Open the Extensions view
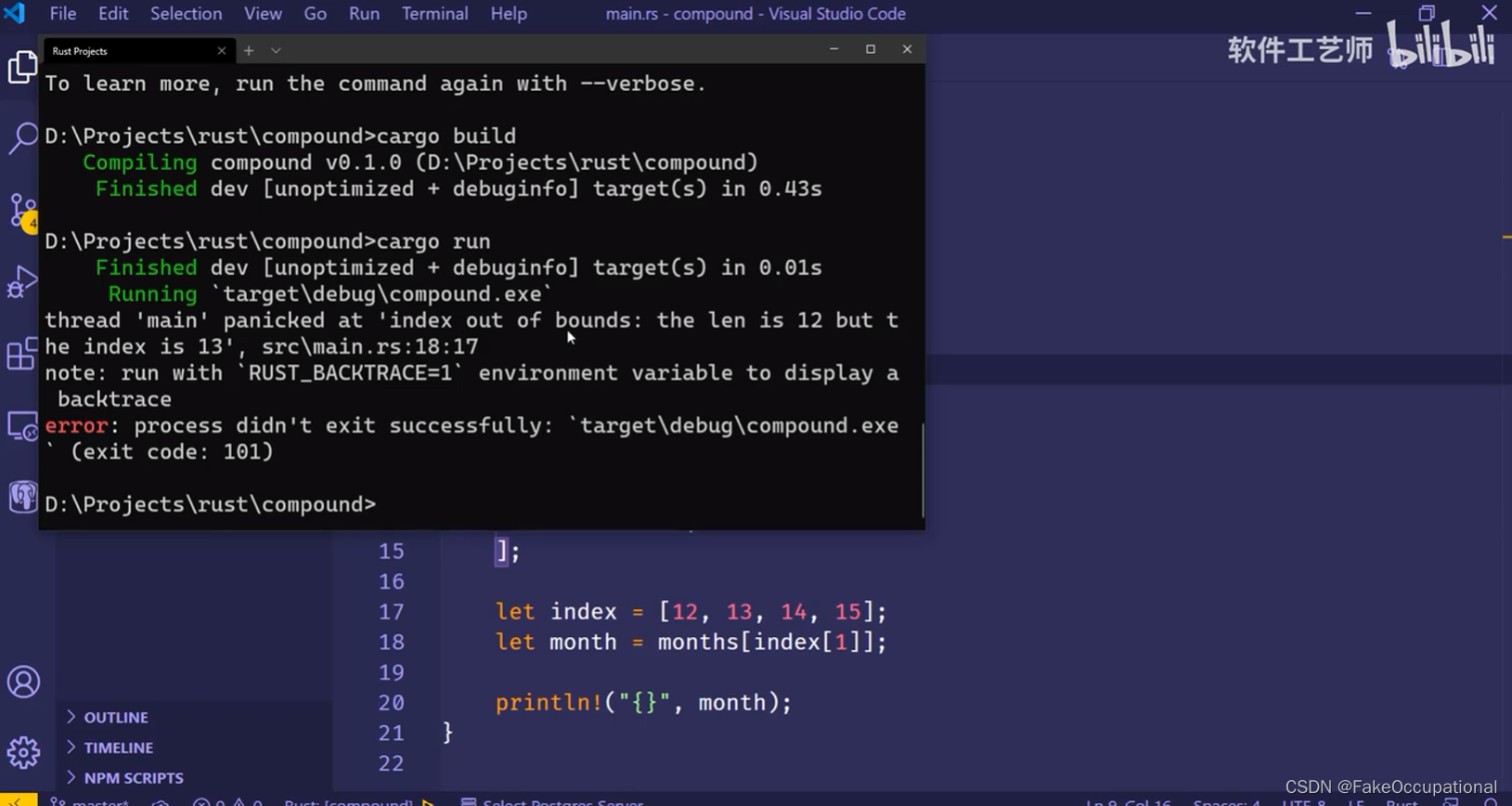 point(22,354)
